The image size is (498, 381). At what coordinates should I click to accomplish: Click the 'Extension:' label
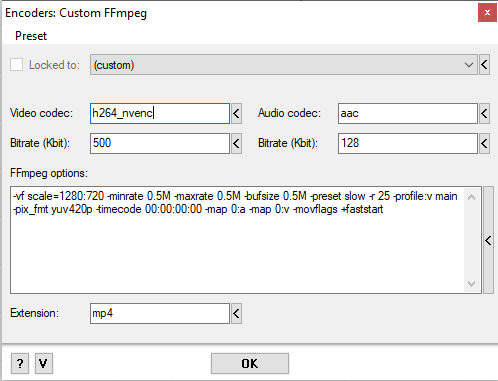(x=34, y=313)
